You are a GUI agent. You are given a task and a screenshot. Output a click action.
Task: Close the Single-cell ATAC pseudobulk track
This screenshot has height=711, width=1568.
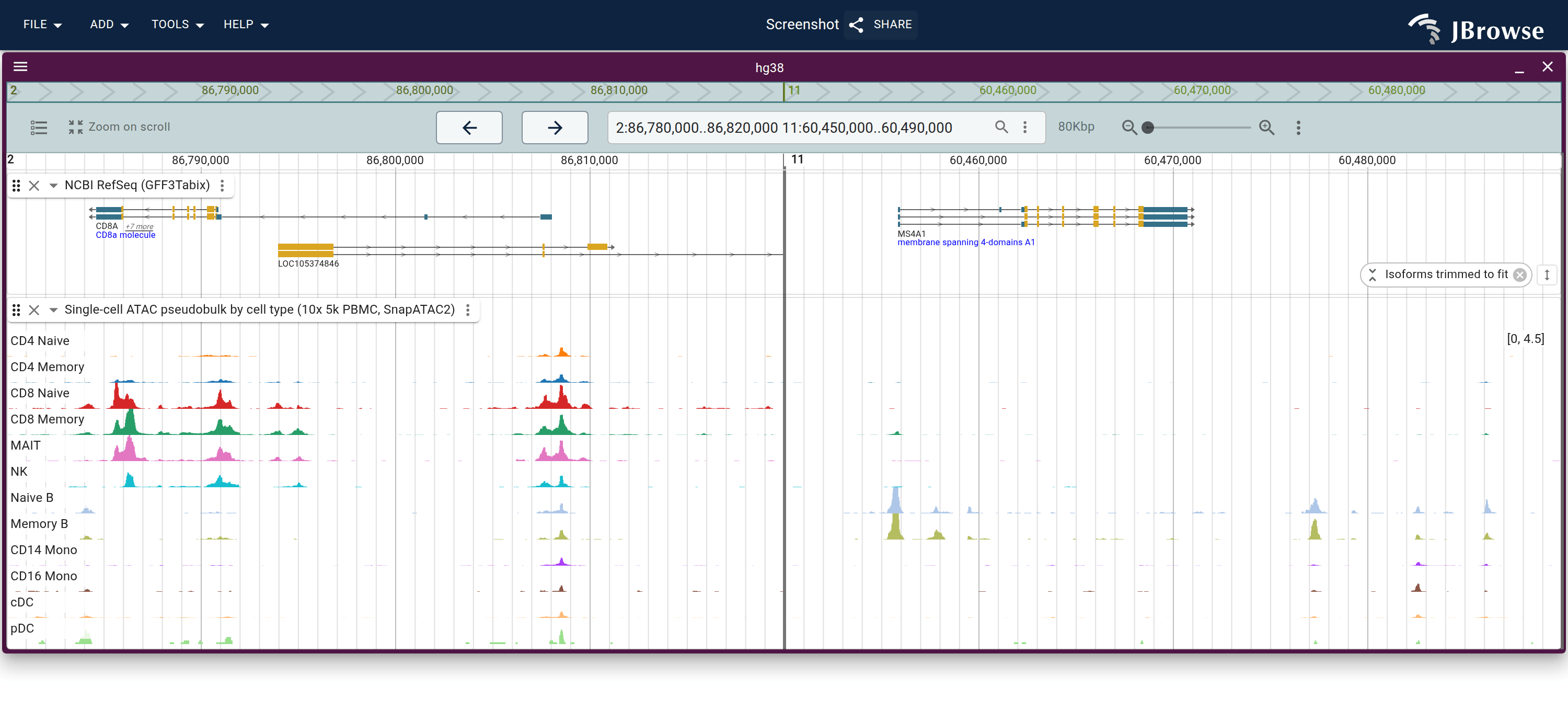[x=34, y=311]
